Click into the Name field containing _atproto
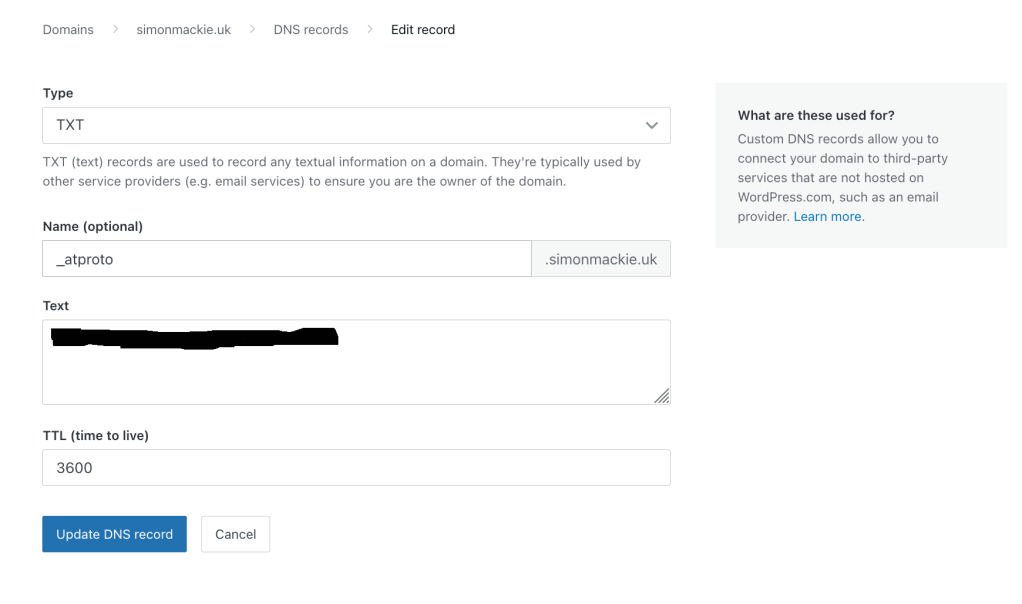The height and width of the screenshot is (604, 1022). (285, 258)
